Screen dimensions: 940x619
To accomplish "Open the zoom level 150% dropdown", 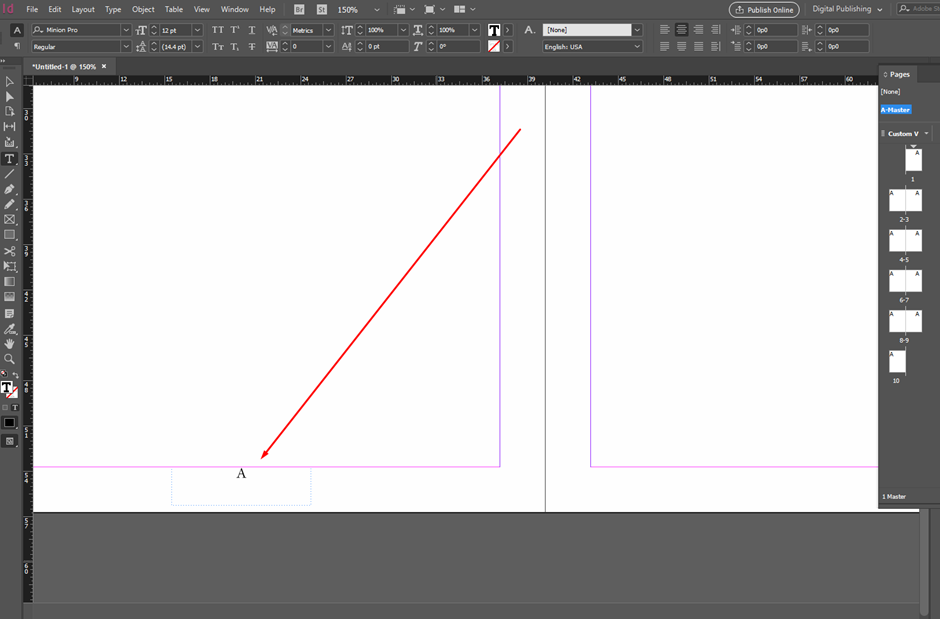I will pos(376,10).
